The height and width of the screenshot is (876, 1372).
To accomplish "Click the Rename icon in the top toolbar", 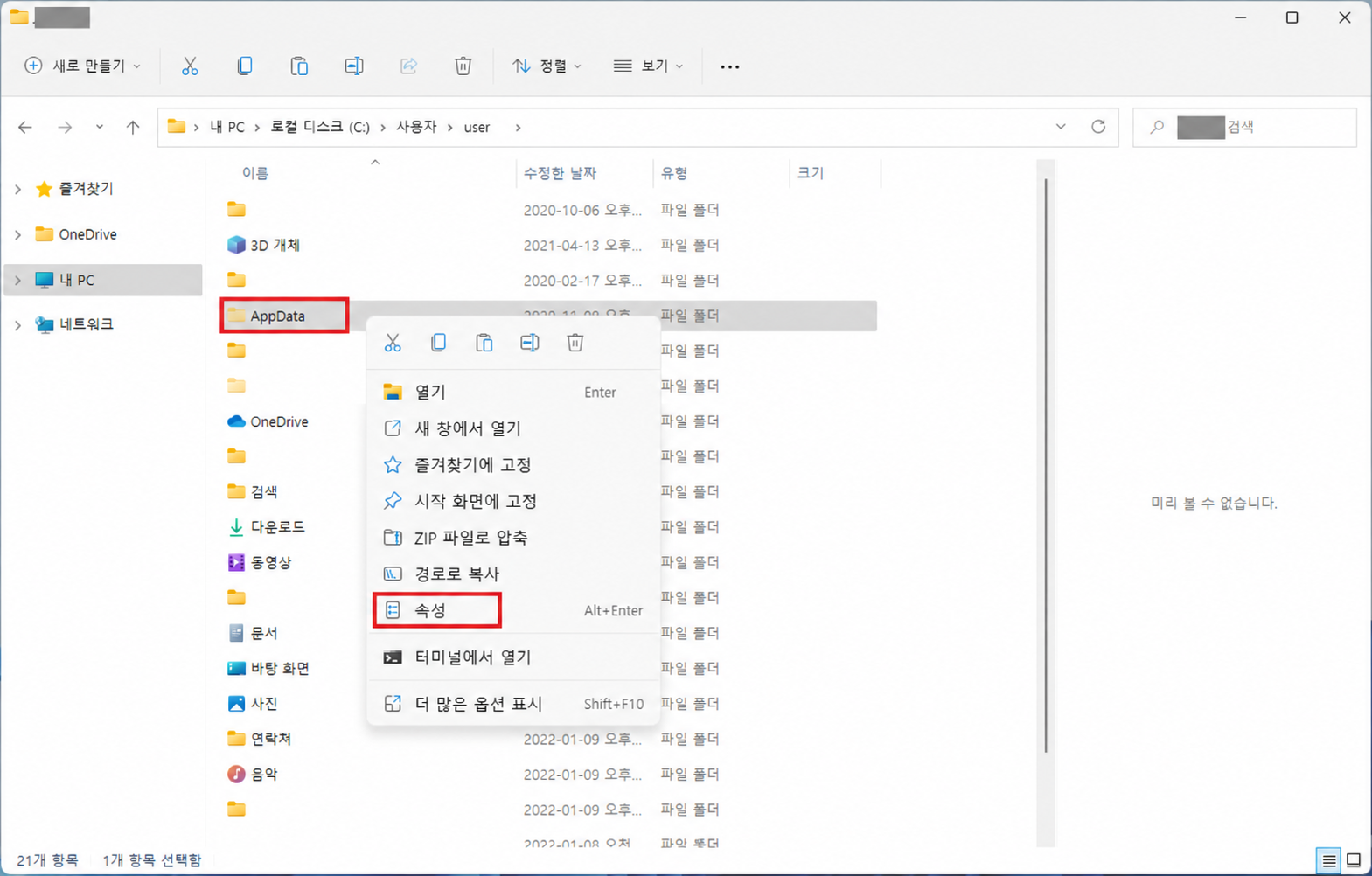I will click(x=354, y=66).
